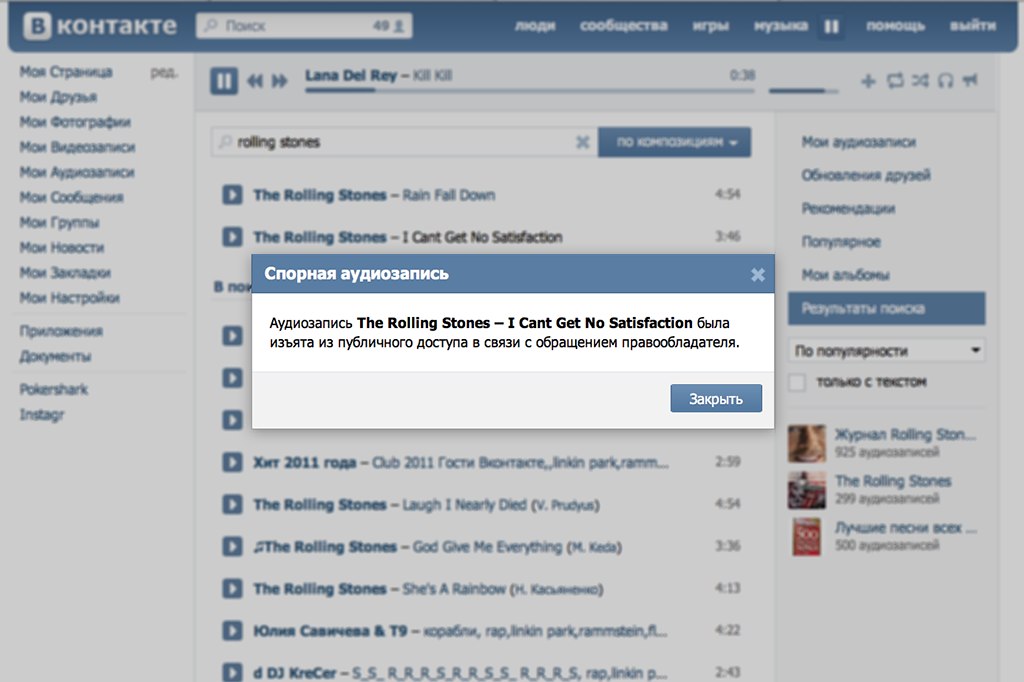Skip to the next track
Screen dimensions: 1024x682
click(280, 81)
